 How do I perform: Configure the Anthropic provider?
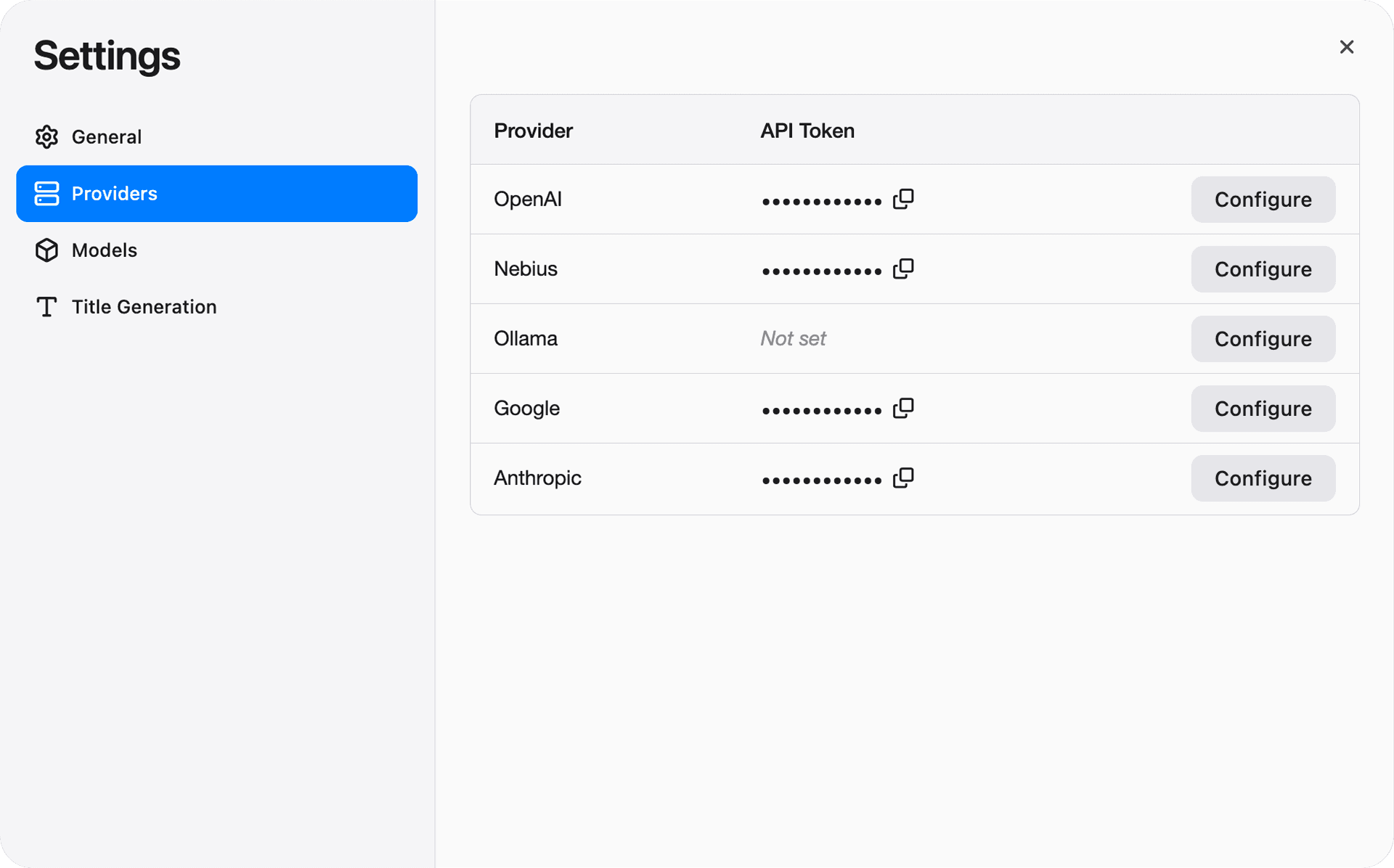point(1263,478)
